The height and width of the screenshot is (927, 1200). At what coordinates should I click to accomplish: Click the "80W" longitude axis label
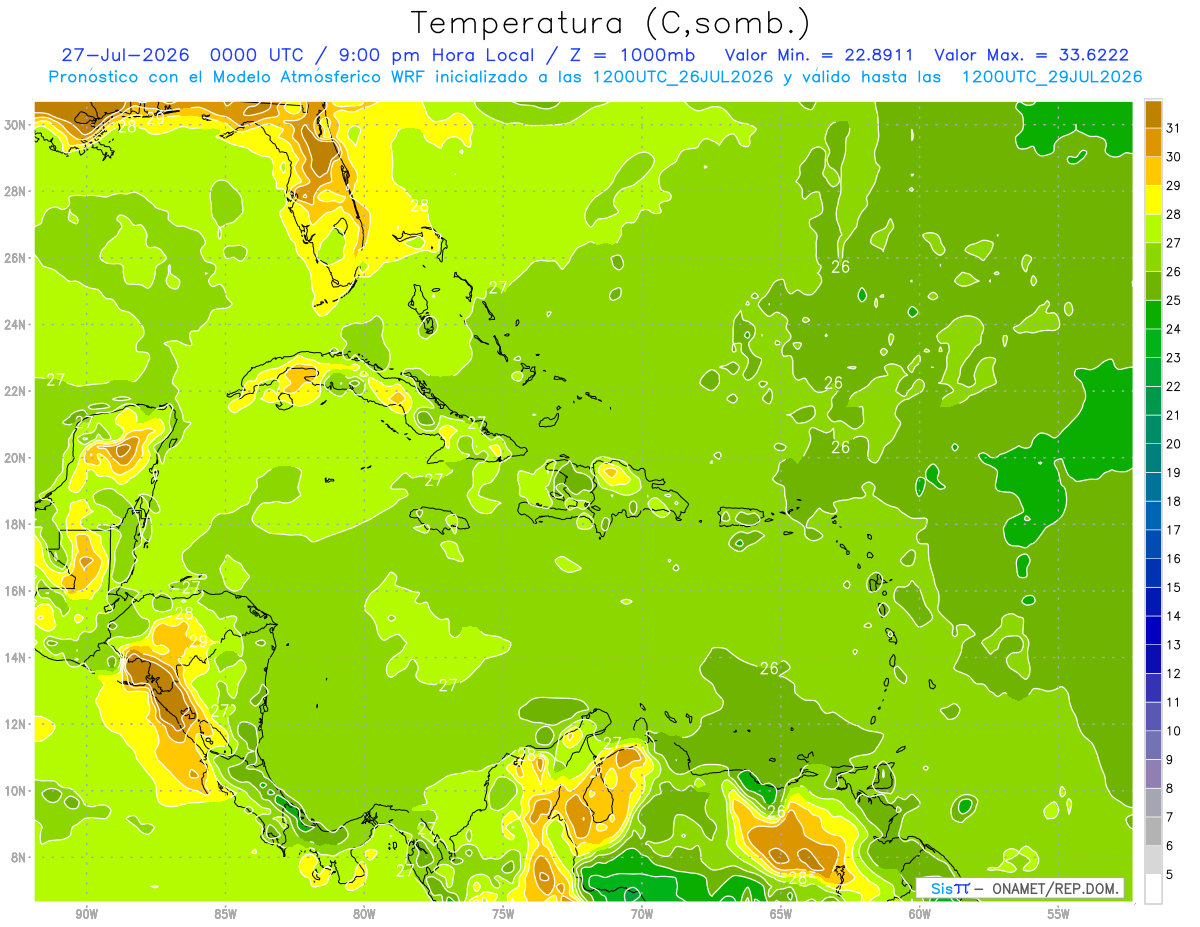[x=364, y=914]
